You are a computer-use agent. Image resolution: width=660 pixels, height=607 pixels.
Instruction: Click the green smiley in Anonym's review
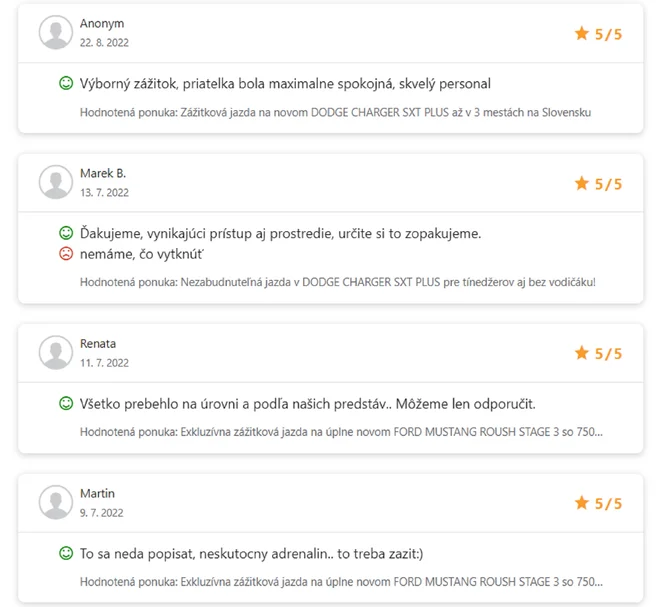(66, 83)
